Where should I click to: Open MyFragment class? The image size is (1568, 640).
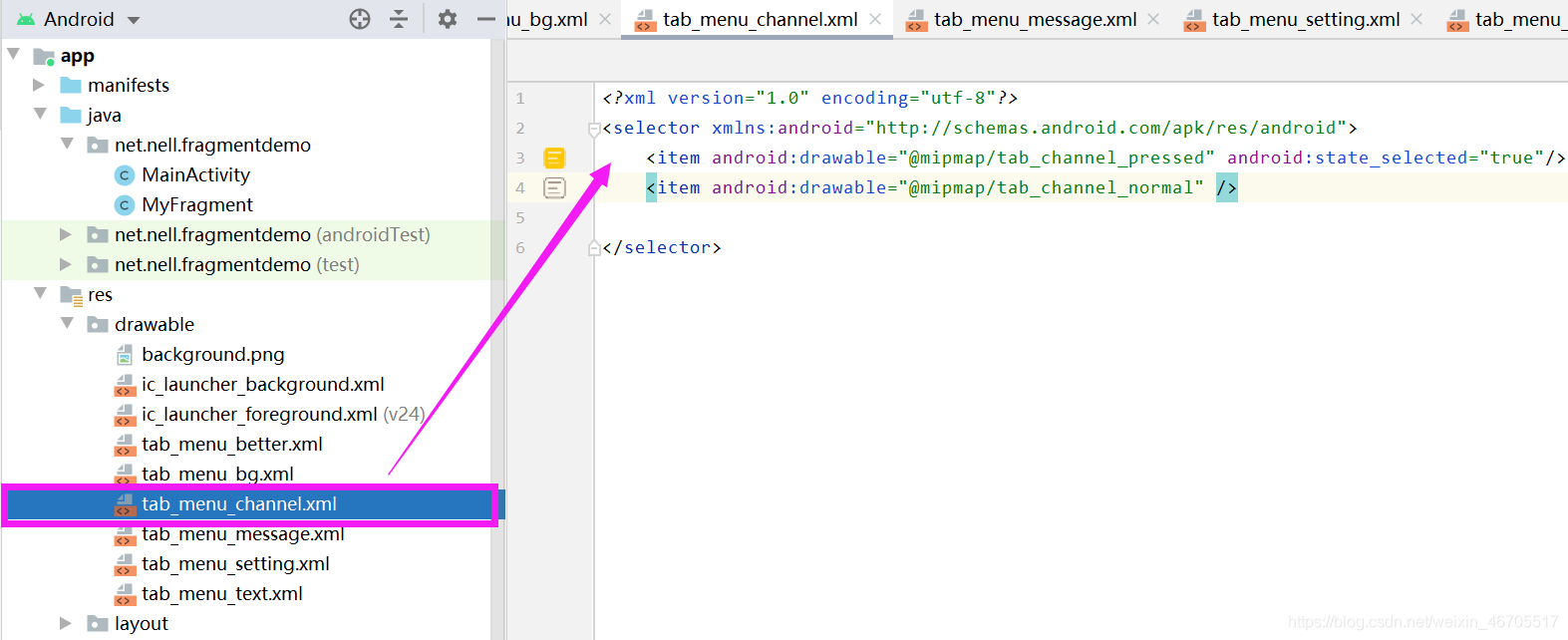pos(197,204)
